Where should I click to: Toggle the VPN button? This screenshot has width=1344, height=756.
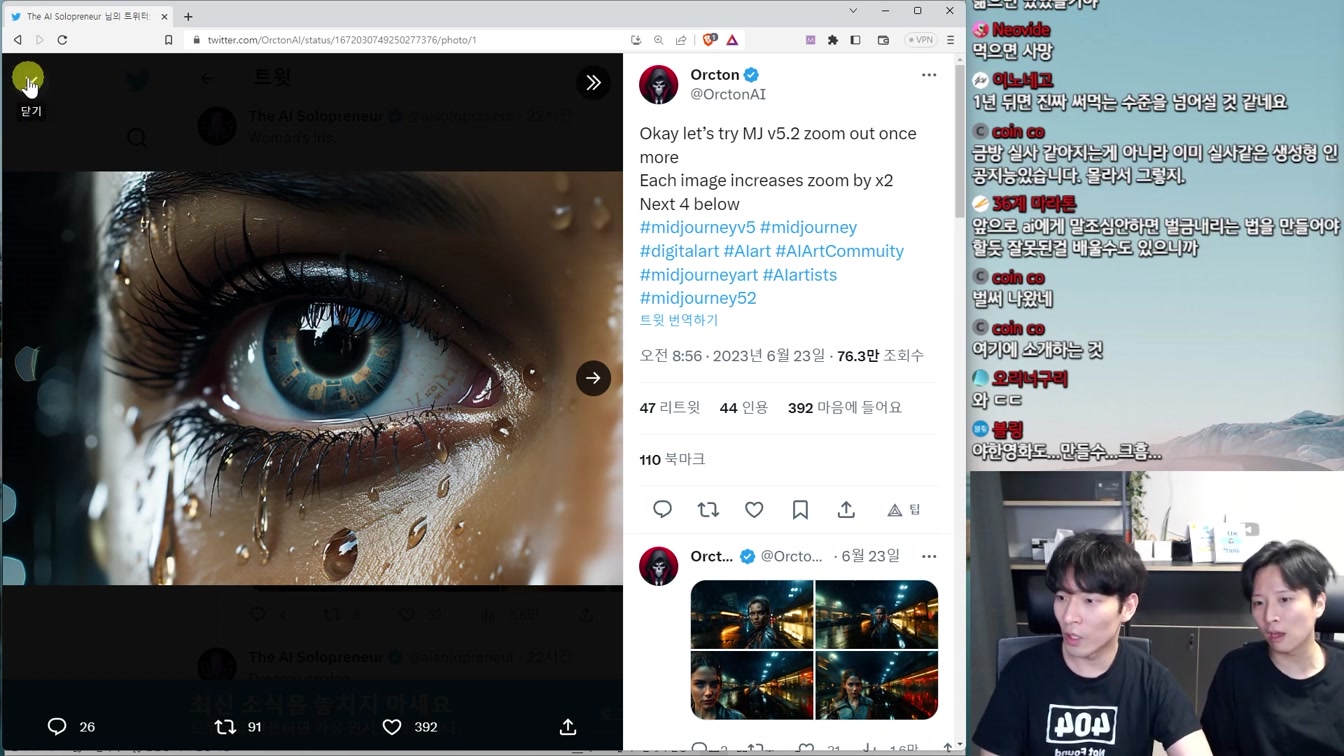pos(920,40)
